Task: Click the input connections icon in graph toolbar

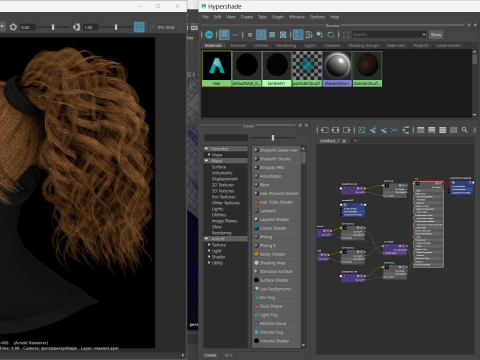Action: click(325, 130)
